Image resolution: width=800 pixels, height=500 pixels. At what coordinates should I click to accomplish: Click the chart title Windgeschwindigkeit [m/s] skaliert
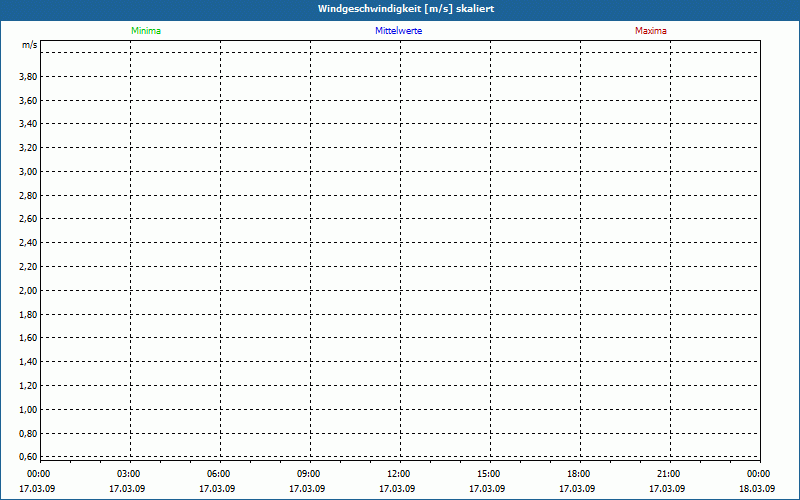click(x=406, y=9)
